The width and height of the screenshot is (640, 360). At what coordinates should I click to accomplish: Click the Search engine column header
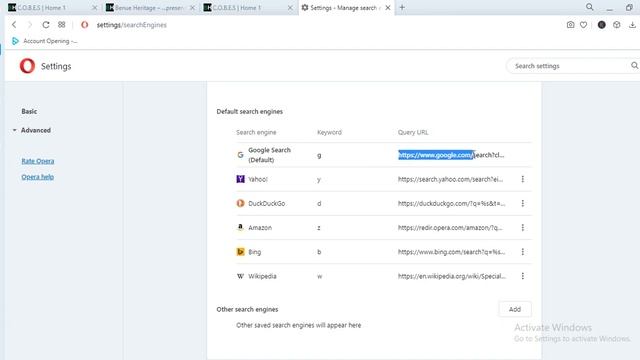(256, 132)
